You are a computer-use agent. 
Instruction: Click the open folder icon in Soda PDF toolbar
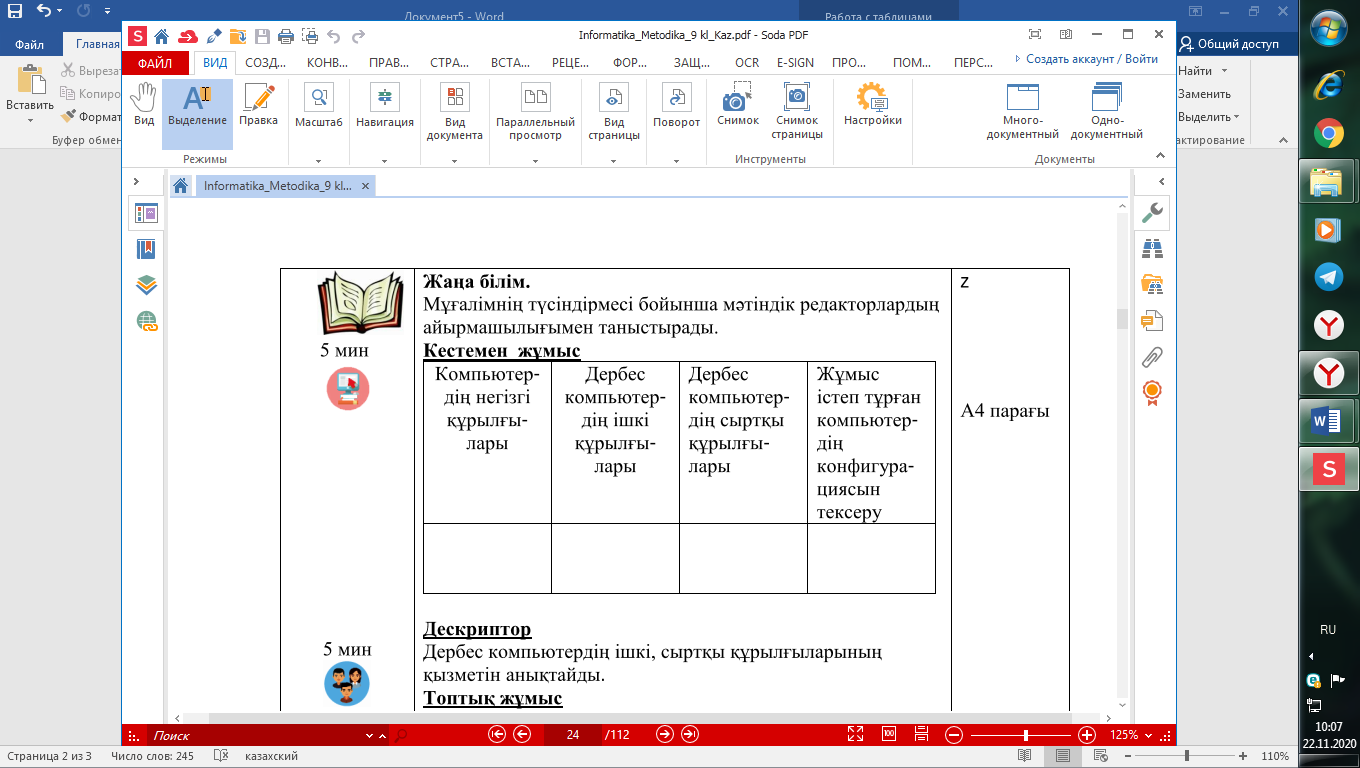237,37
